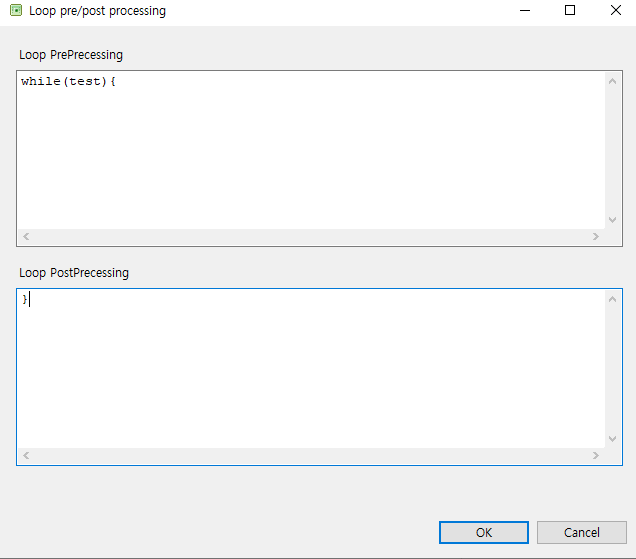The width and height of the screenshot is (636, 559).
Task: Click the scroll right arrow in PostPrecessing box
Action: pos(595,456)
